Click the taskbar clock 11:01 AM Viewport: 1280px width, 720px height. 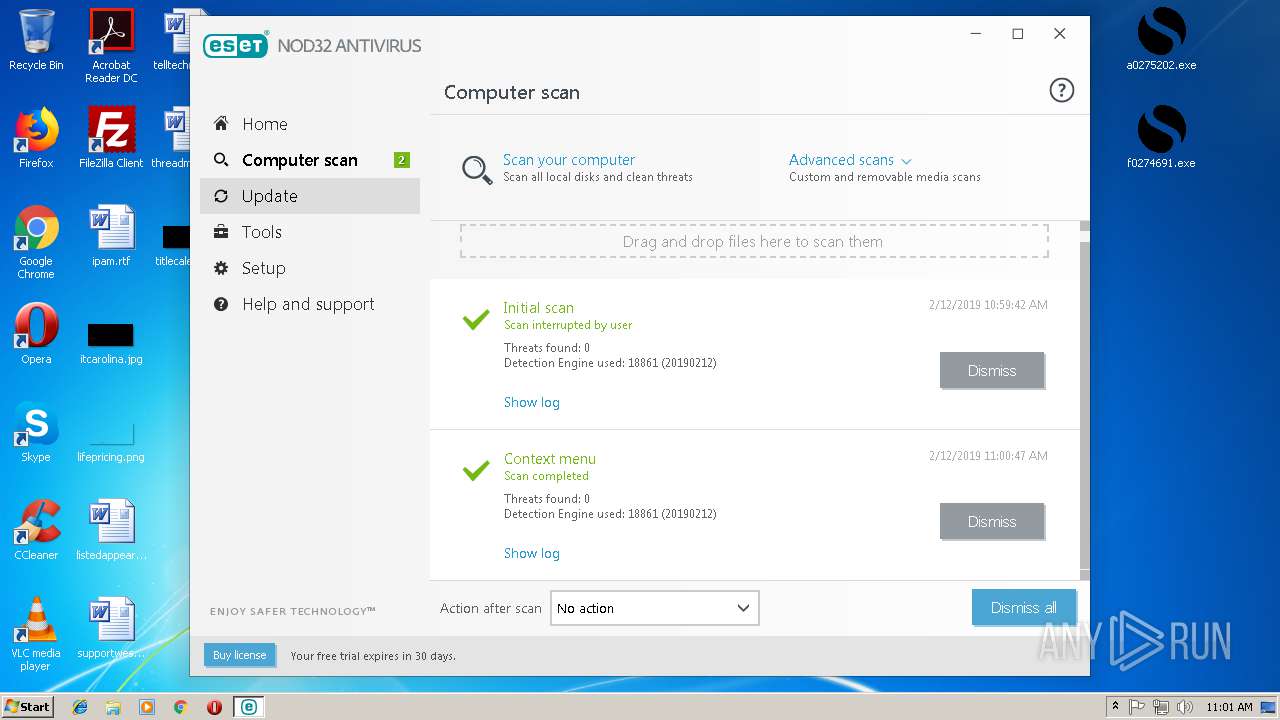pos(1229,707)
